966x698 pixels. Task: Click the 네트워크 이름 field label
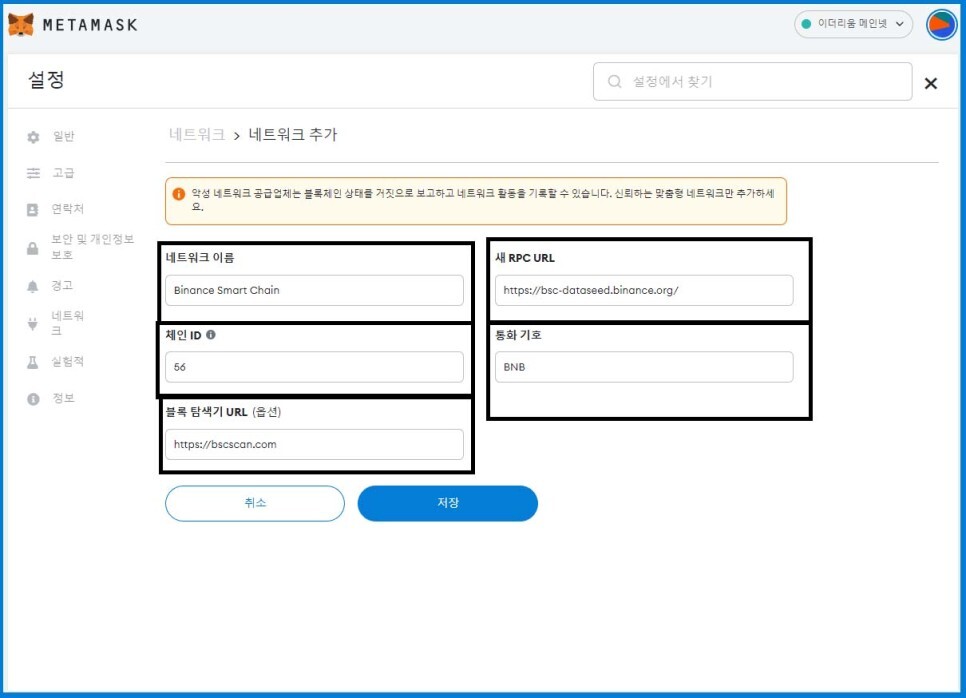coord(200,258)
